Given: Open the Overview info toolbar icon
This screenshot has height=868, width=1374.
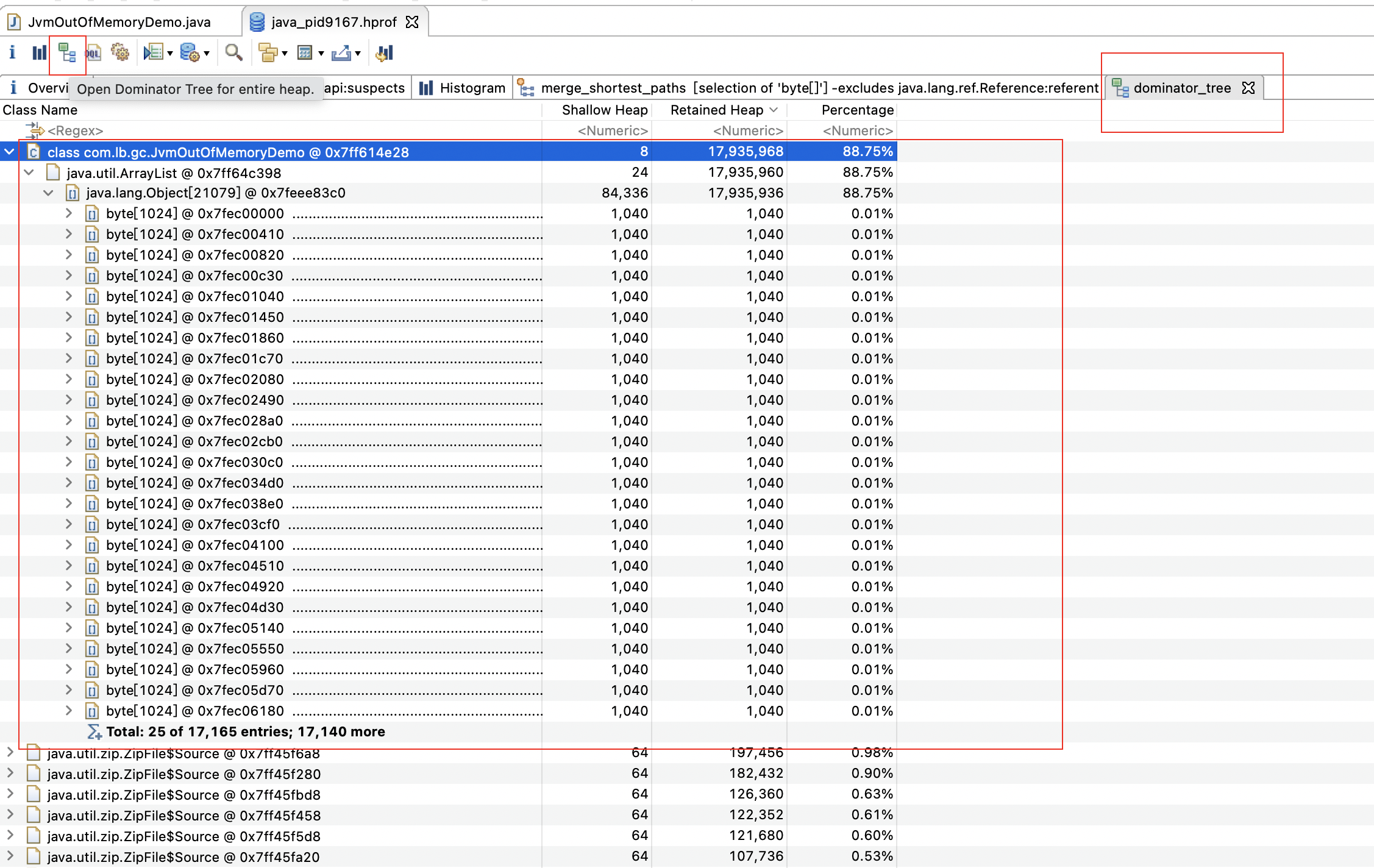Looking at the screenshot, I should [x=12, y=53].
